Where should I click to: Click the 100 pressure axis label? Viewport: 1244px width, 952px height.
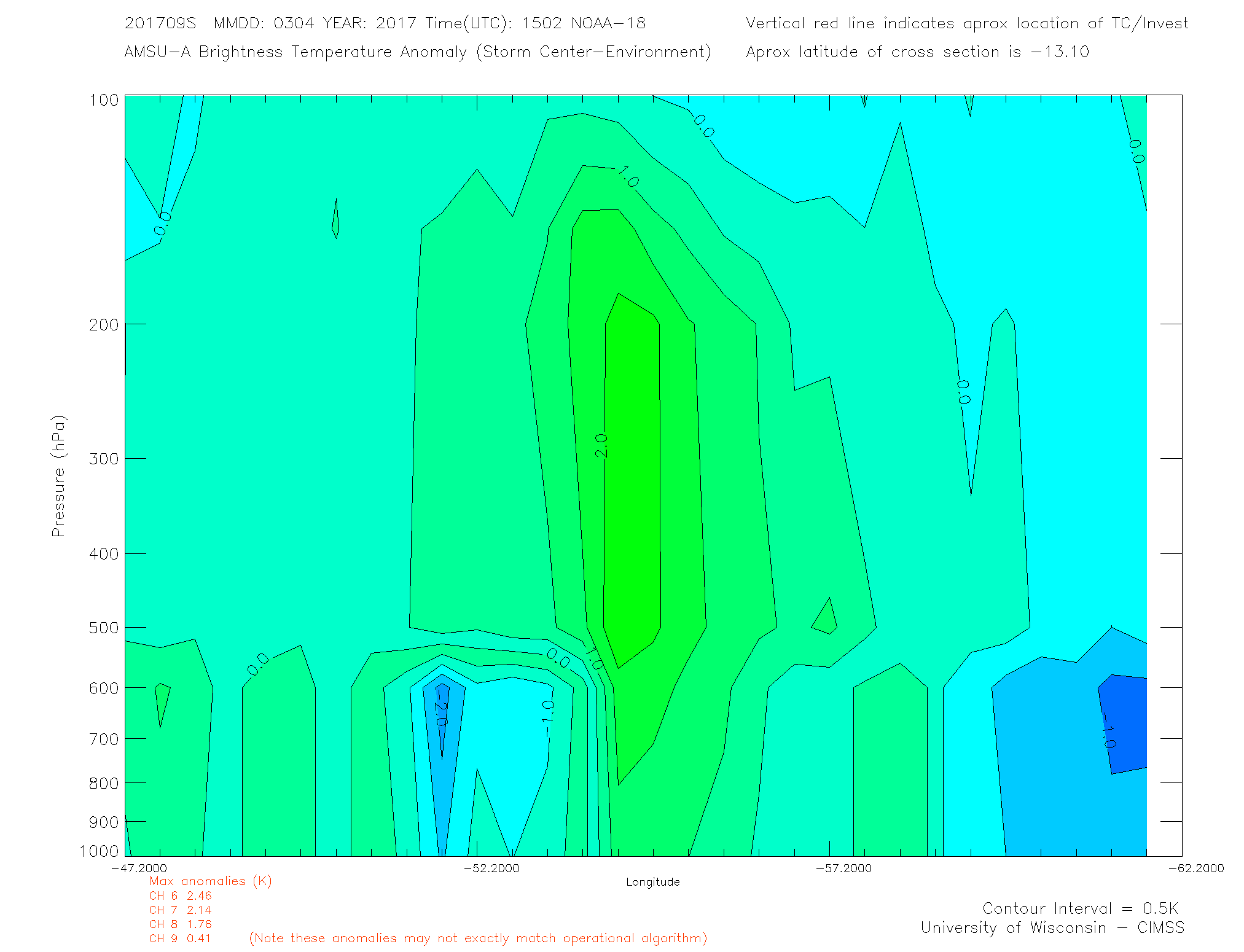tap(104, 100)
